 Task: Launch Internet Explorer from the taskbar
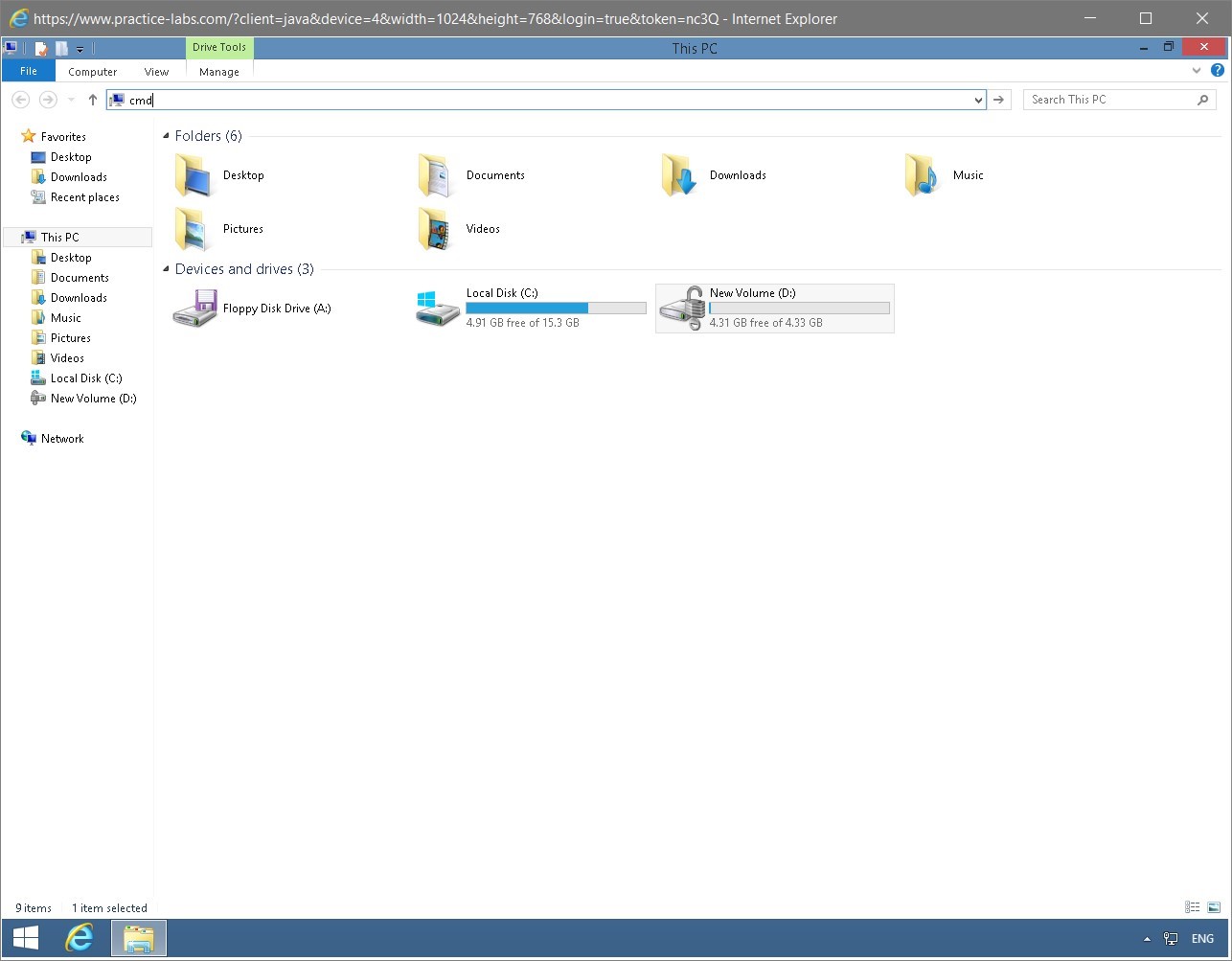80,937
